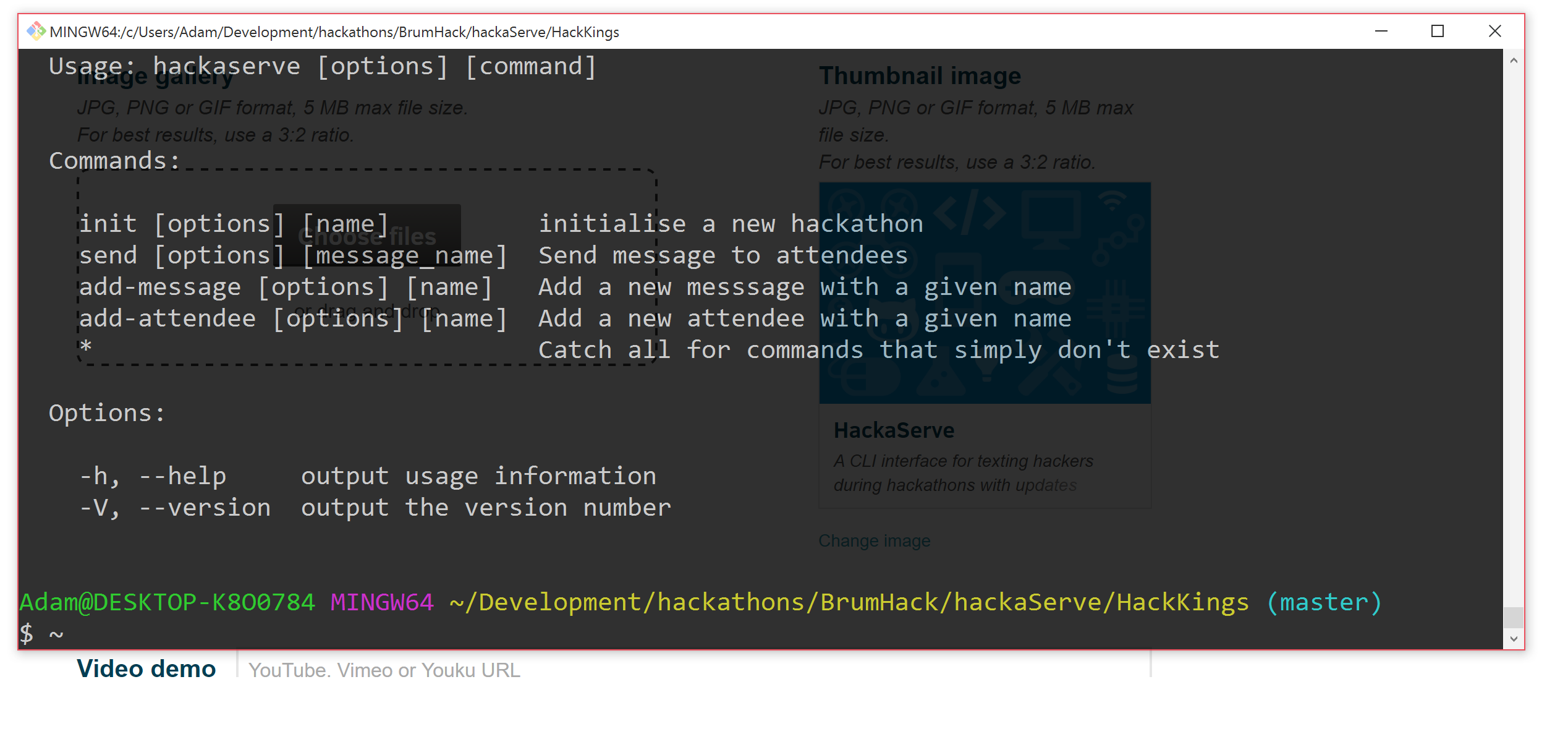Click the terminal scrollbar down arrow
The height and width of the screenshot is (742, 1568).
tap(1514, 639)
